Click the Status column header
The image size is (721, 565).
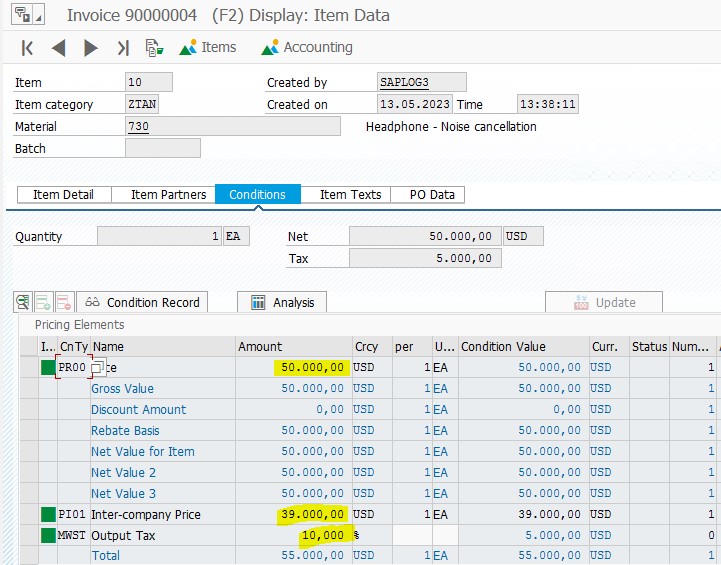(x=649, y=347)
